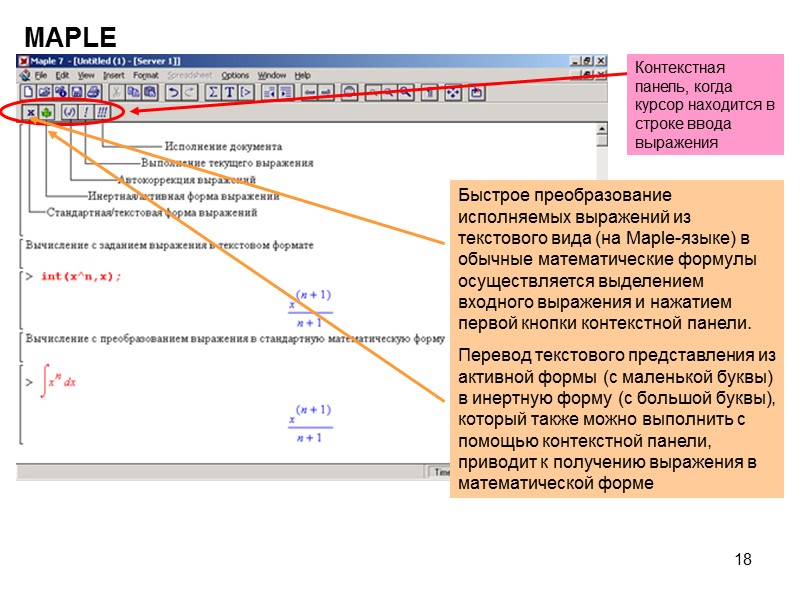Go back with the left arrow icon

point(309,92)
